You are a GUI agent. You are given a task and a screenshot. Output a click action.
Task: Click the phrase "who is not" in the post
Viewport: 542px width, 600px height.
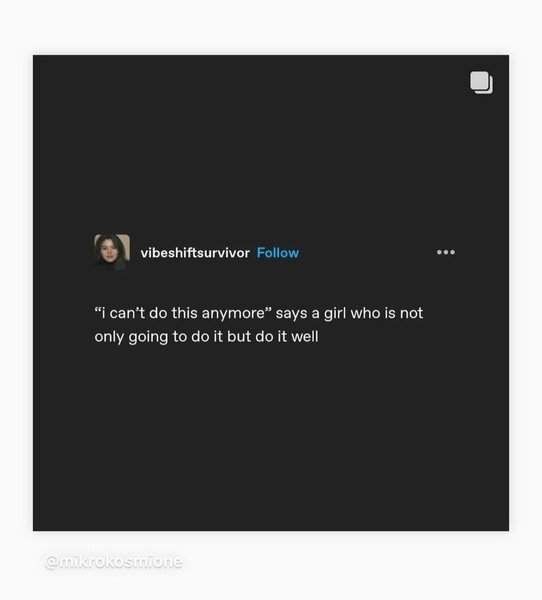coord(387,313)
